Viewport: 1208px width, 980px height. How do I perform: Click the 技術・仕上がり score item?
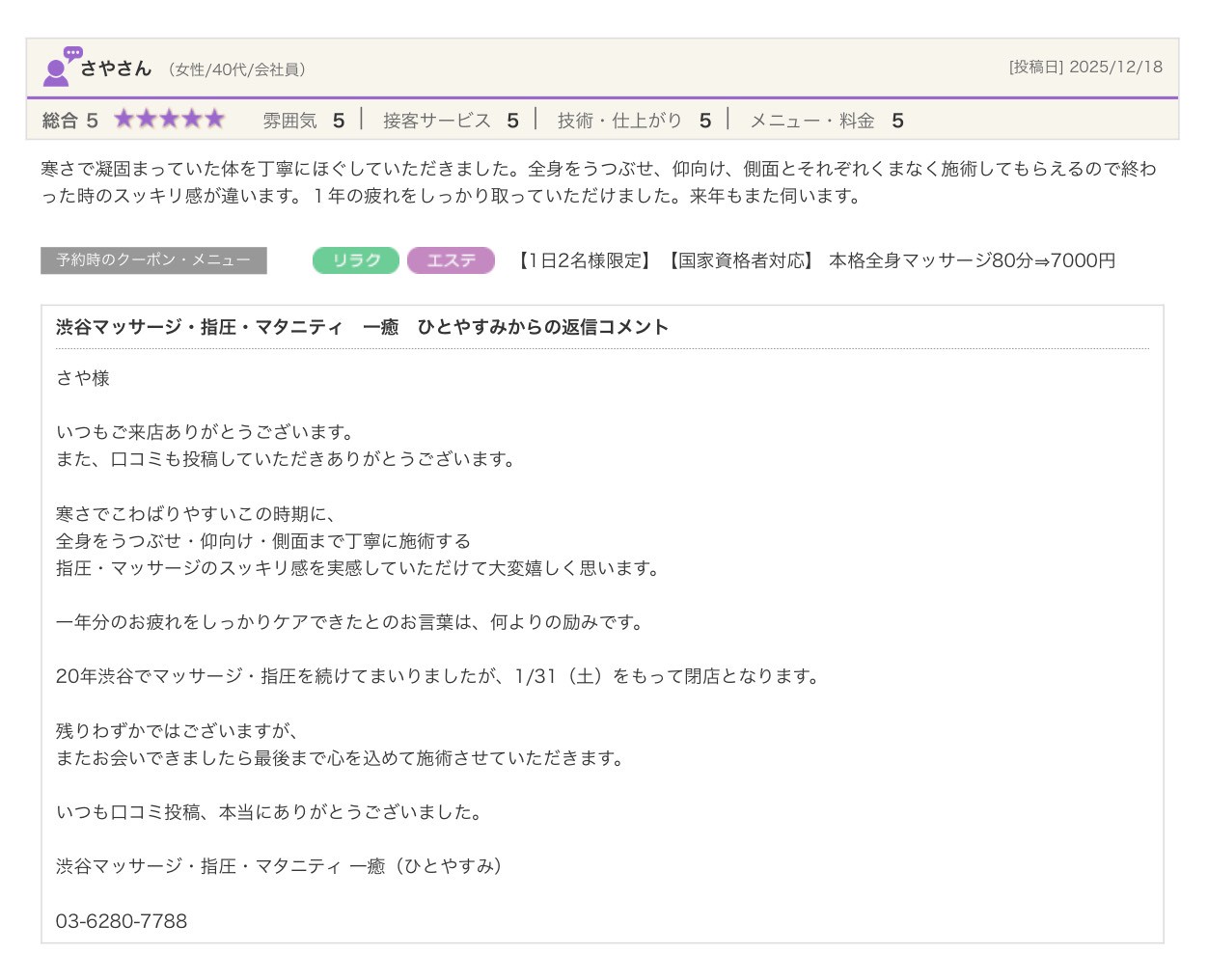point(634,121)
